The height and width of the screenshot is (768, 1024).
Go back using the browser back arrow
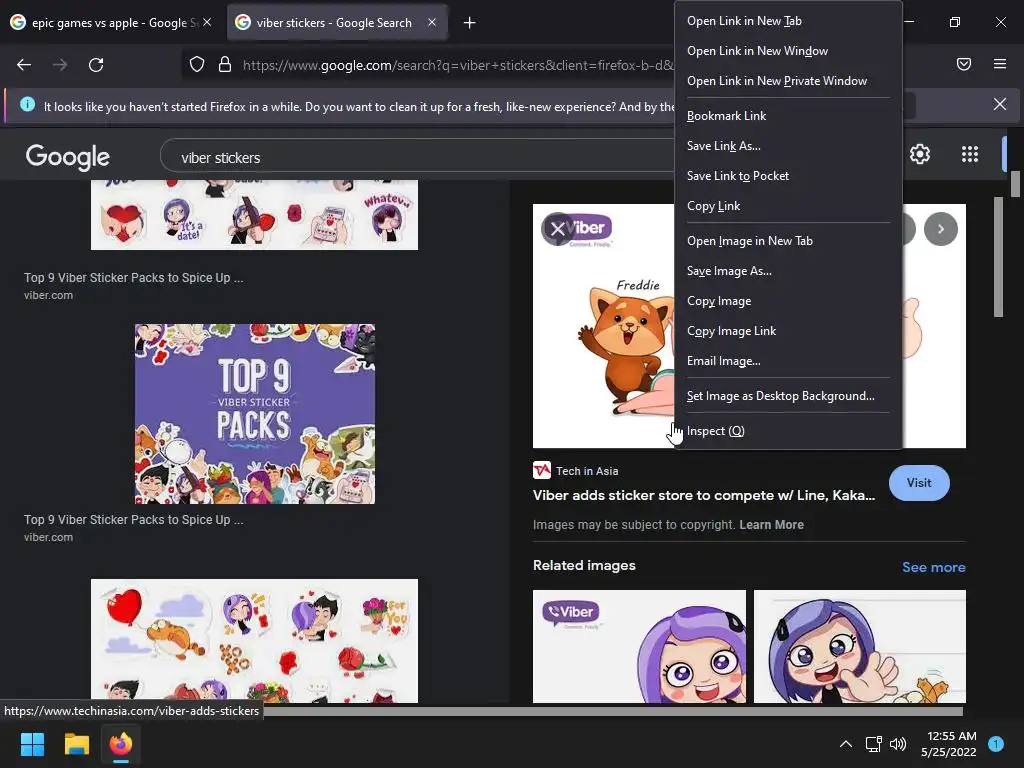24,65
